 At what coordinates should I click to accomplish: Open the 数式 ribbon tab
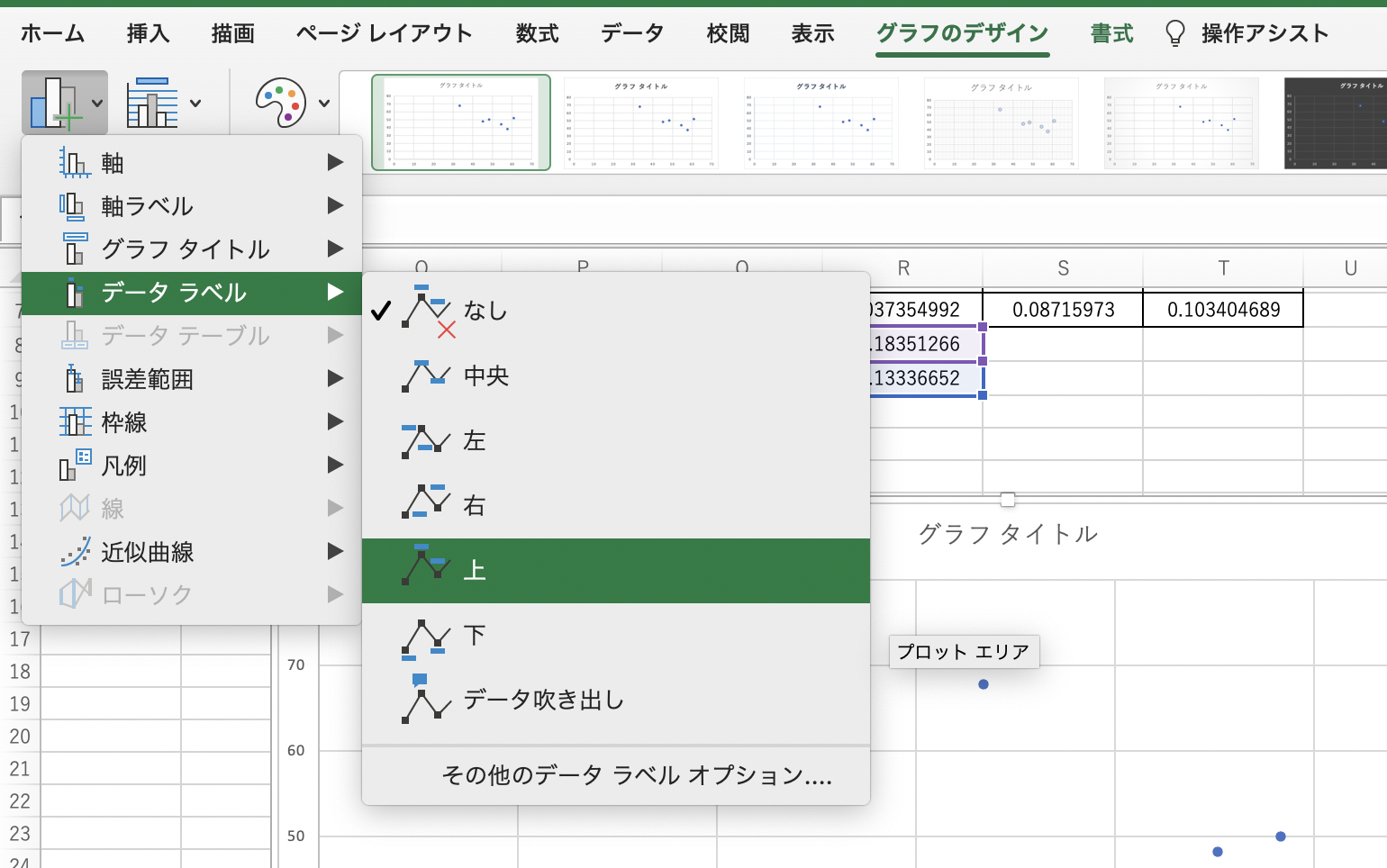(537, 33)
